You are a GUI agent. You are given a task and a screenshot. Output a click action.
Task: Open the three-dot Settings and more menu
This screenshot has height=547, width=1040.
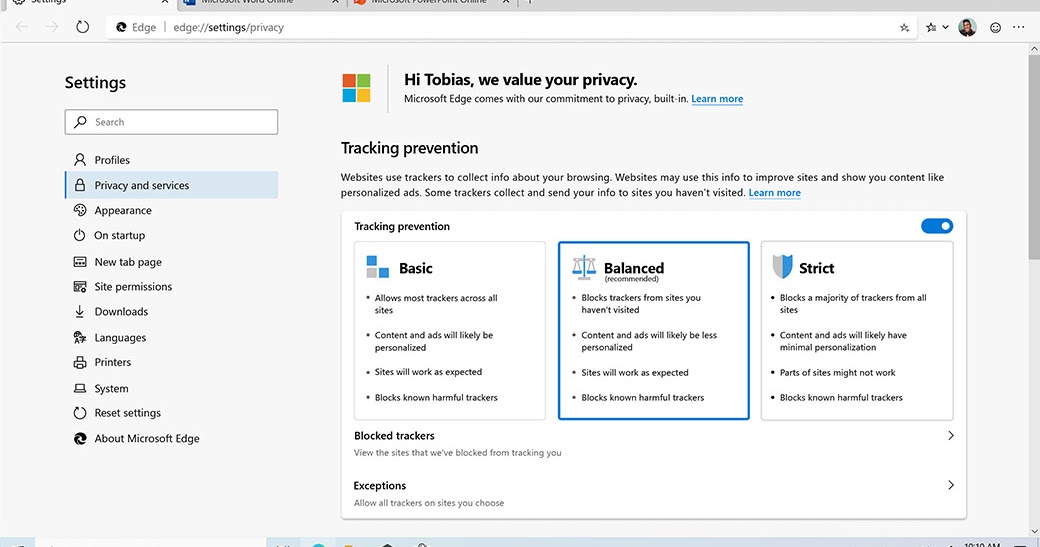(1019, 27)
